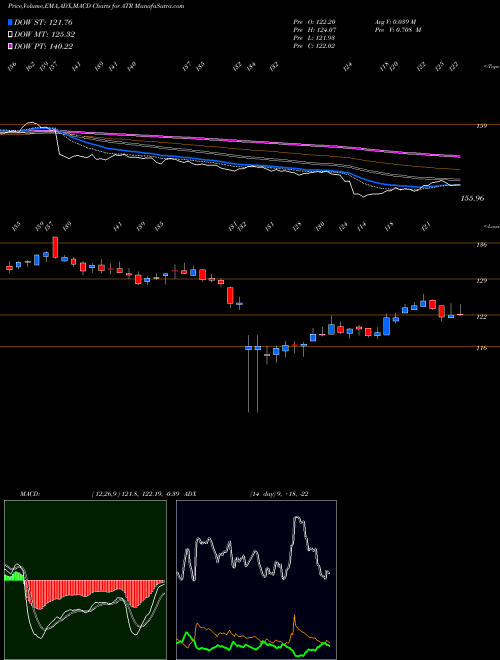500x660 pixels.
Task: Click the 'Pre C: 122.02' value
Action: pos(314,46)
